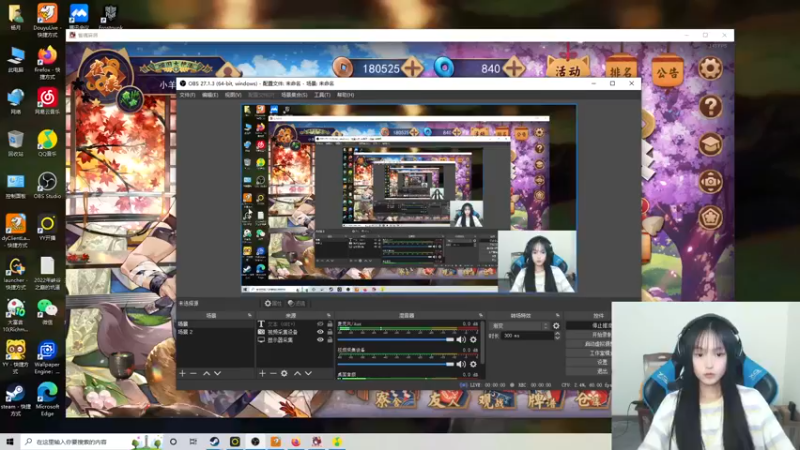Screen dimensions: 800x450
Task: Click the 麦克风/Aux volume slider
Action: click(395, 340)
